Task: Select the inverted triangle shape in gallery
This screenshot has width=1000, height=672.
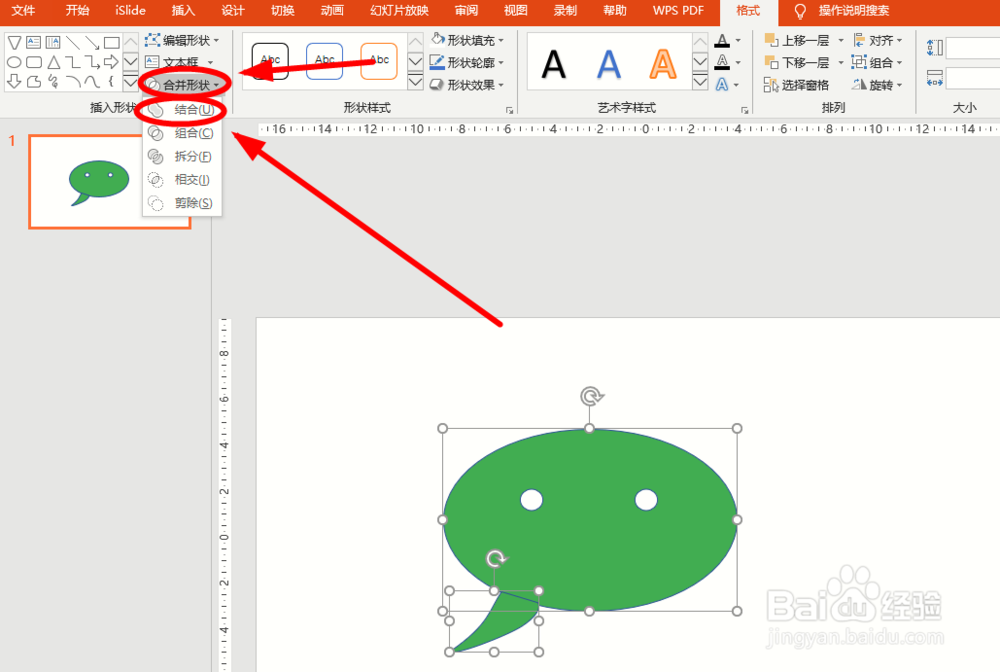Action: coord(14,43)
